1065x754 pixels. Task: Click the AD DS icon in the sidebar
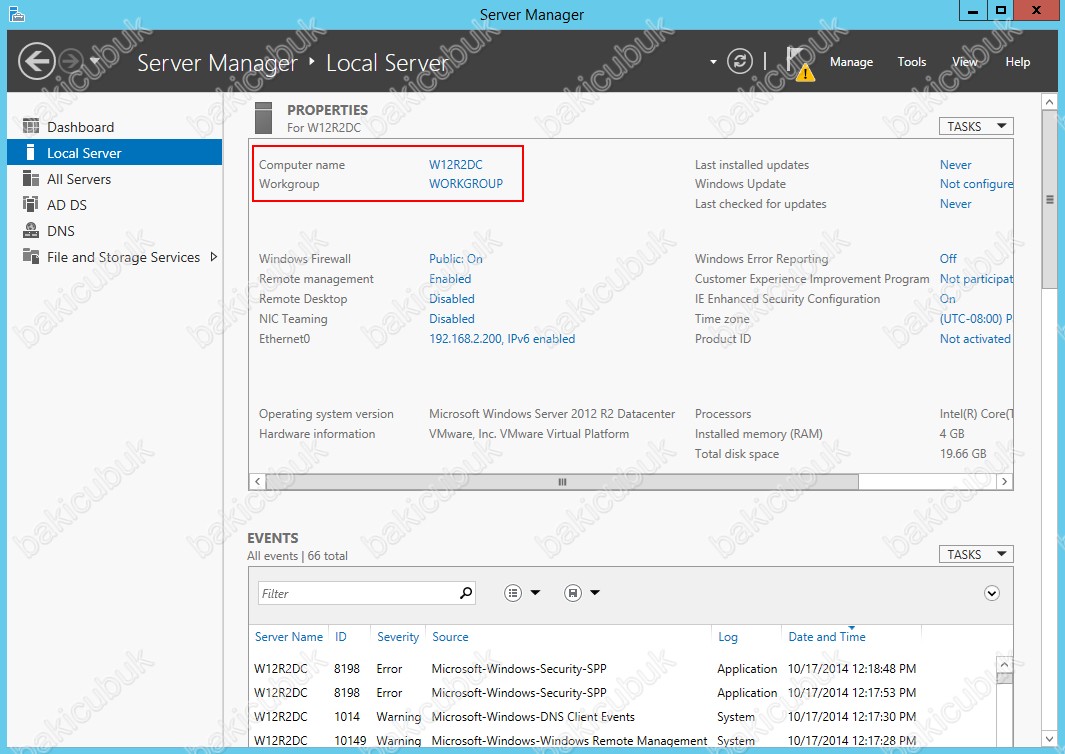(31, 204)
